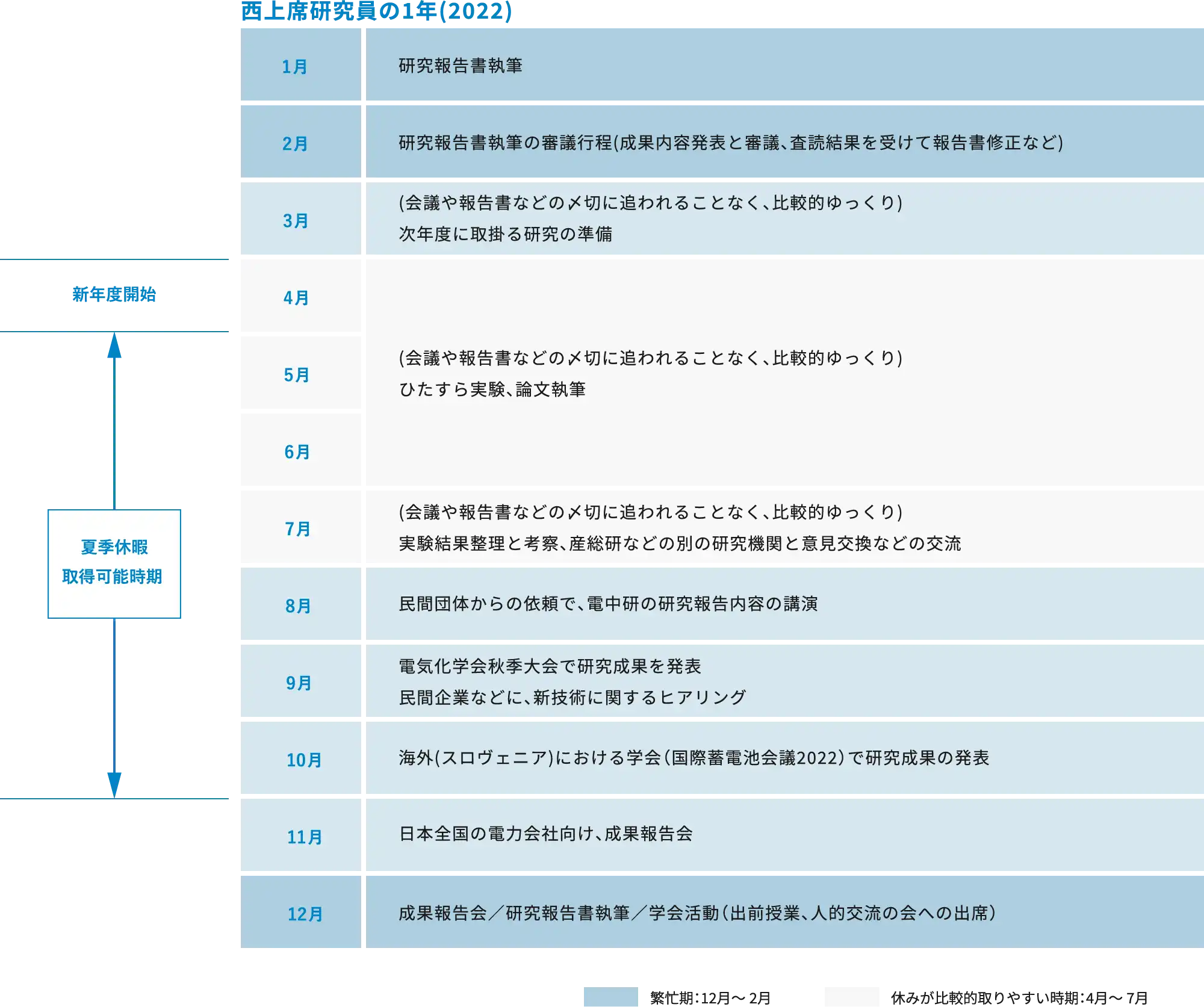Select the 9月 month cell

coord(301,681)
